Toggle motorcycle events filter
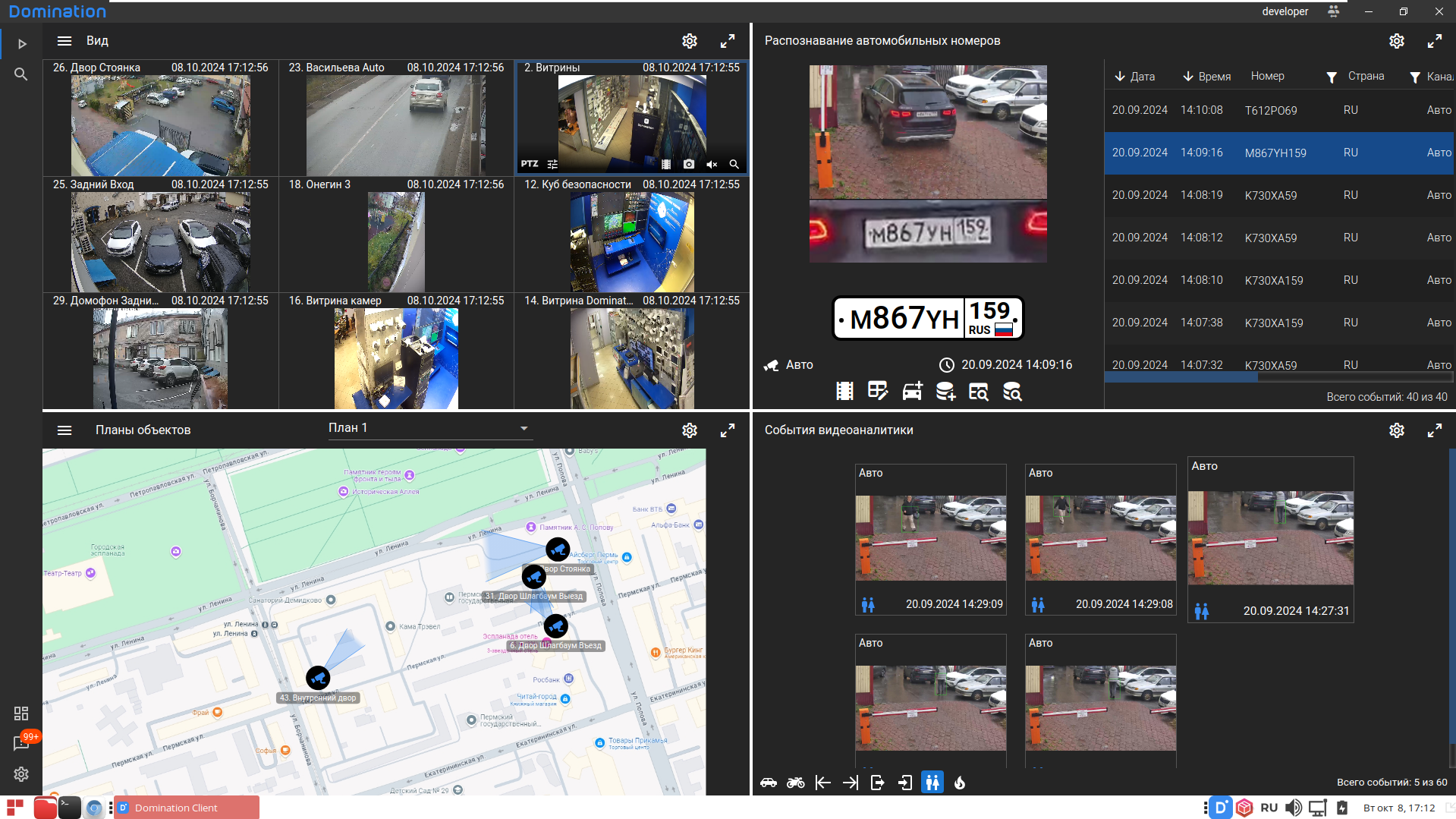Screen dimensions: 1456x819 pos(796,783)
